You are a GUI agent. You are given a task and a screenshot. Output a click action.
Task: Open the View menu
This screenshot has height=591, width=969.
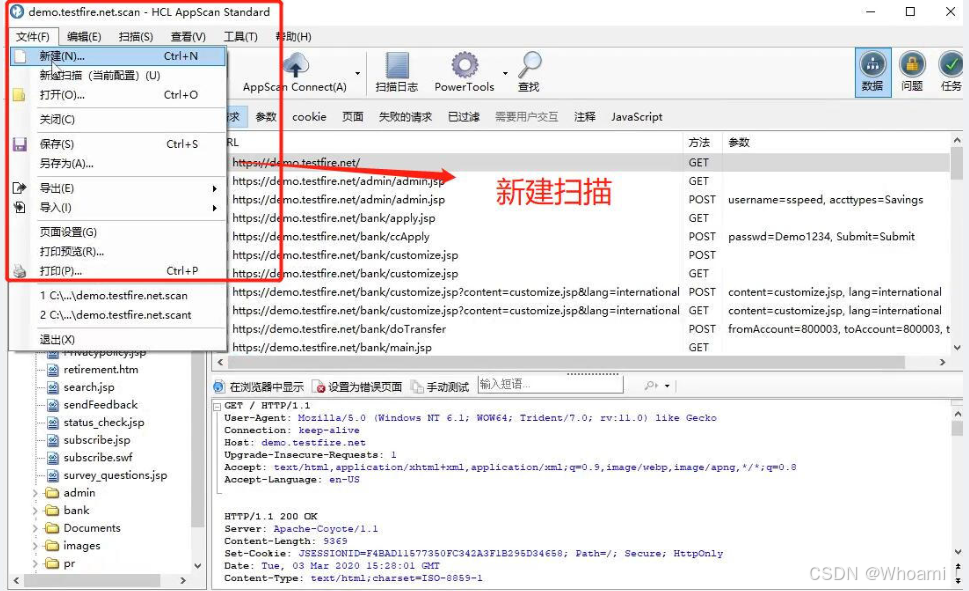coord(188,36)
